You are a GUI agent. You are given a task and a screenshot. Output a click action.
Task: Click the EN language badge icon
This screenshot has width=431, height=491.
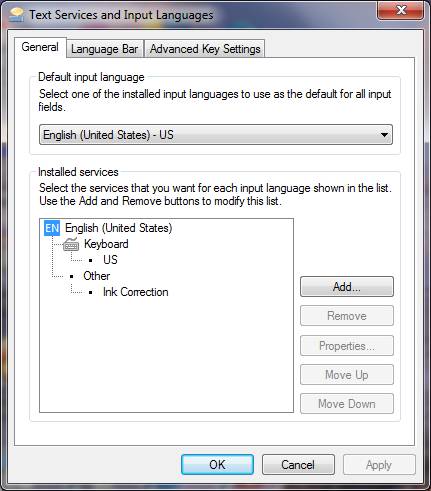pyautogui.click(x=52, y=228)
